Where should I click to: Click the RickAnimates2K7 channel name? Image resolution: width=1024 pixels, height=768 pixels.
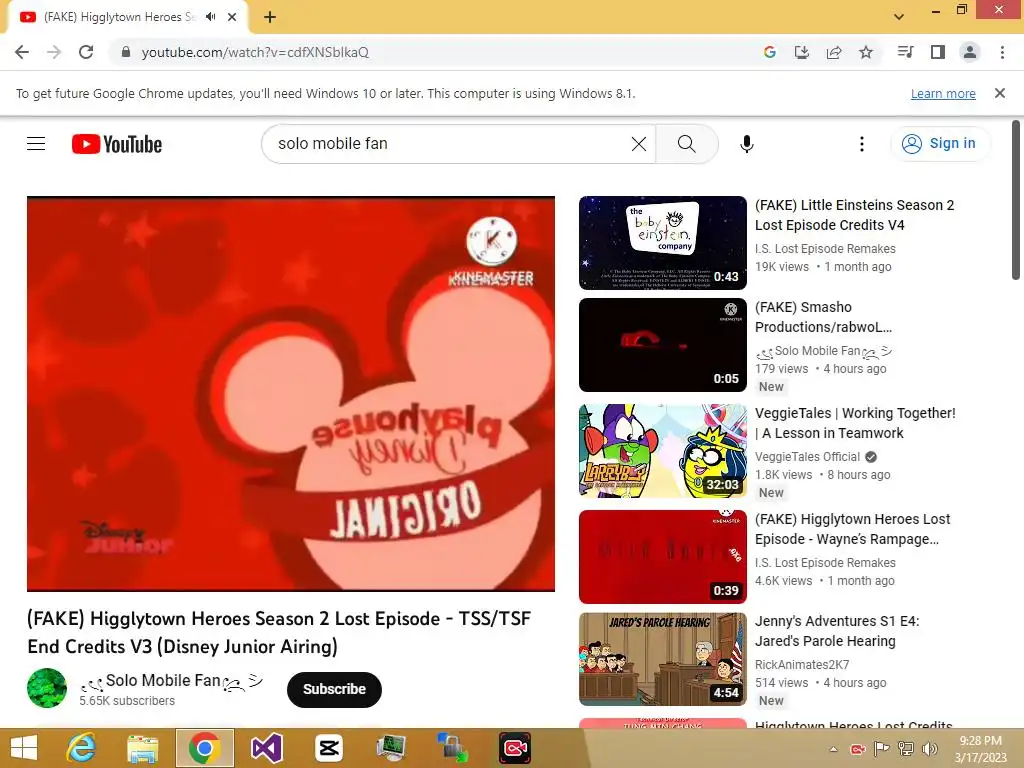(802, 664)
